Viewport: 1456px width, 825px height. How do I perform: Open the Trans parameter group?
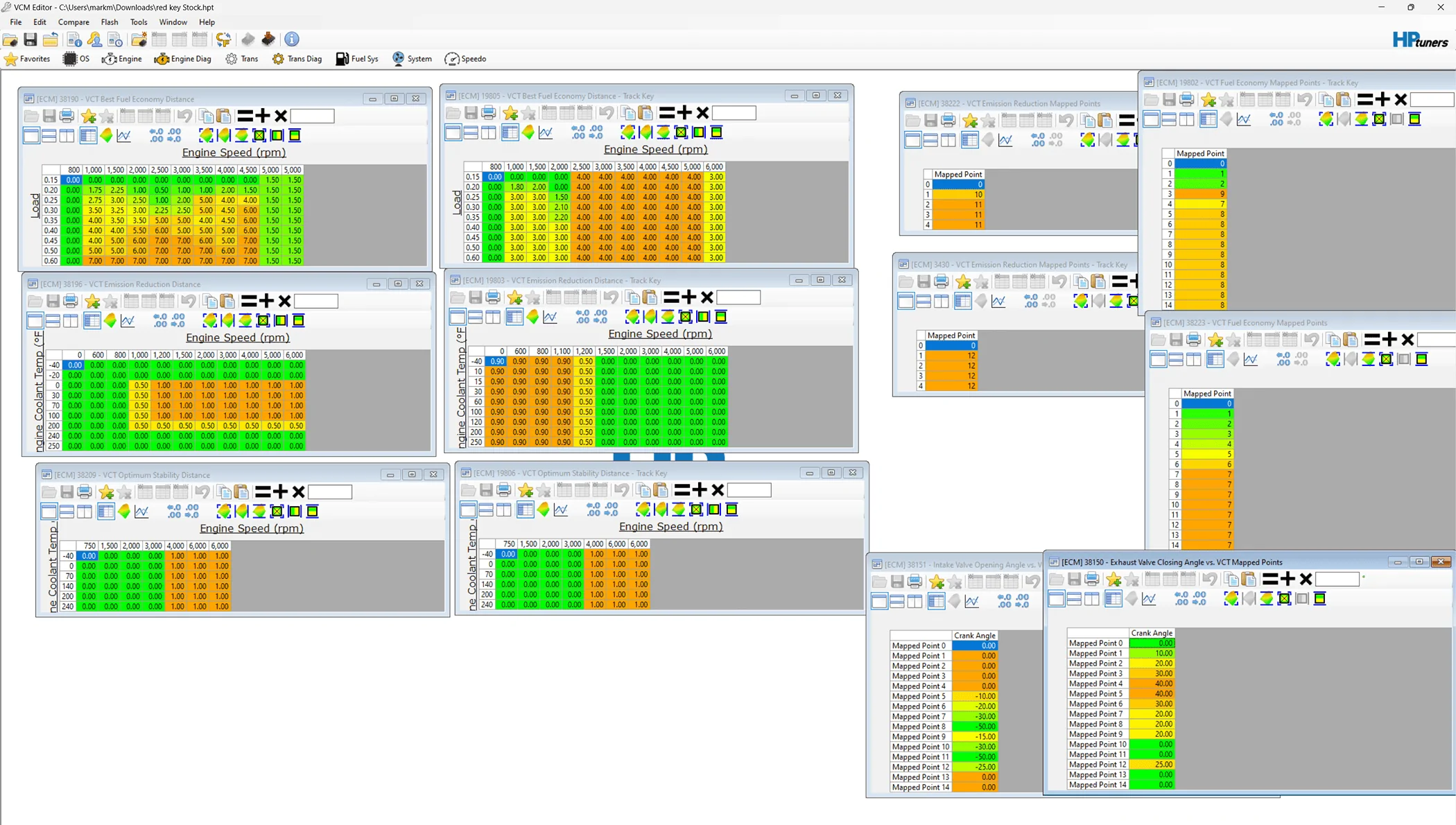click(x=241, y=59)
